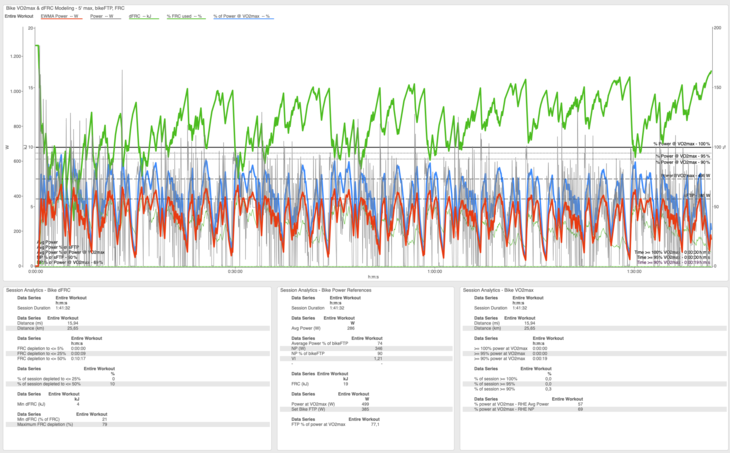Select the Min dFRC (kJ) row
This screenshot has height=453, width=730.
pos(138,405)
